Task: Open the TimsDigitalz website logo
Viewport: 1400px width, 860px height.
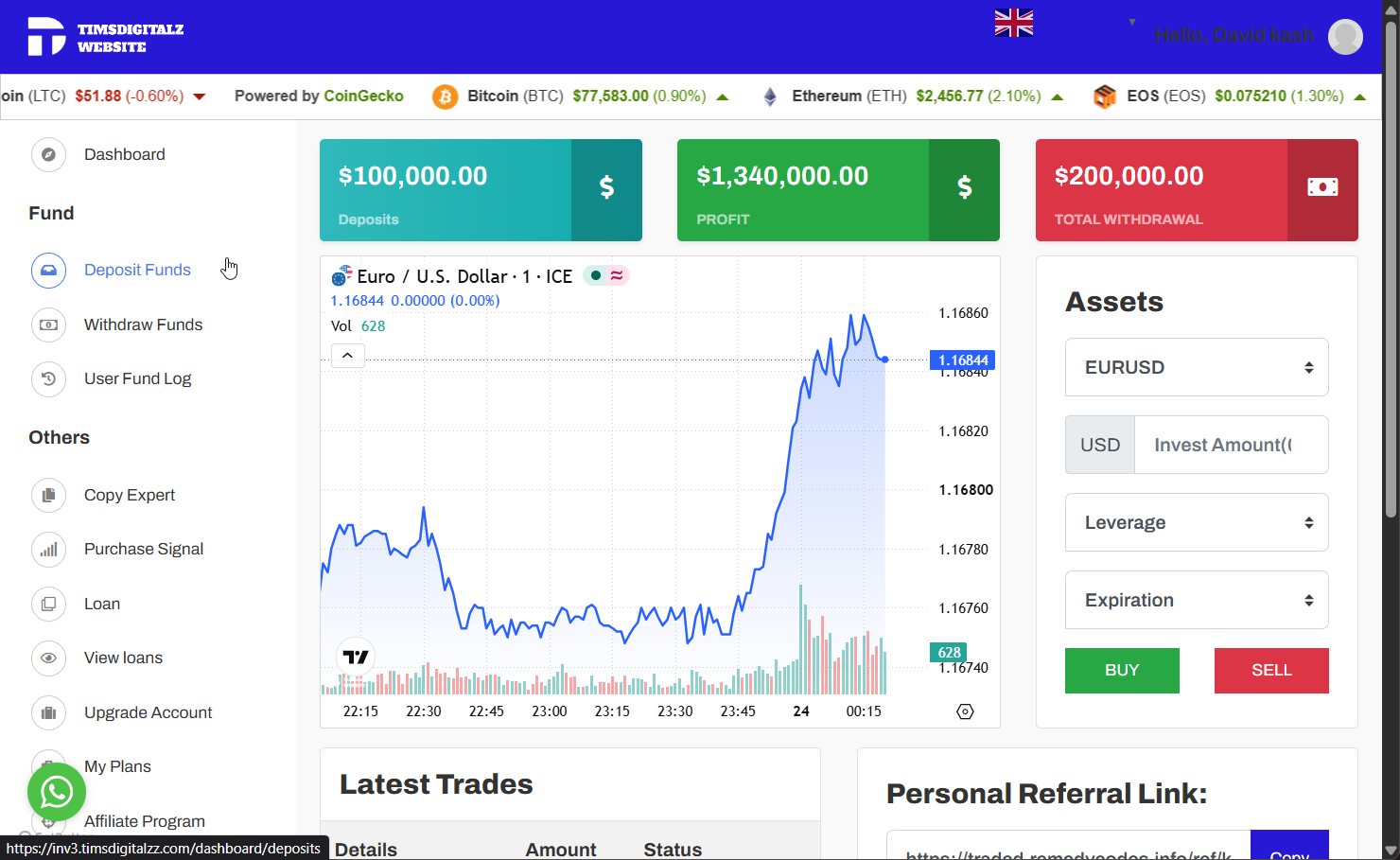Action: (x=105, y=37)
